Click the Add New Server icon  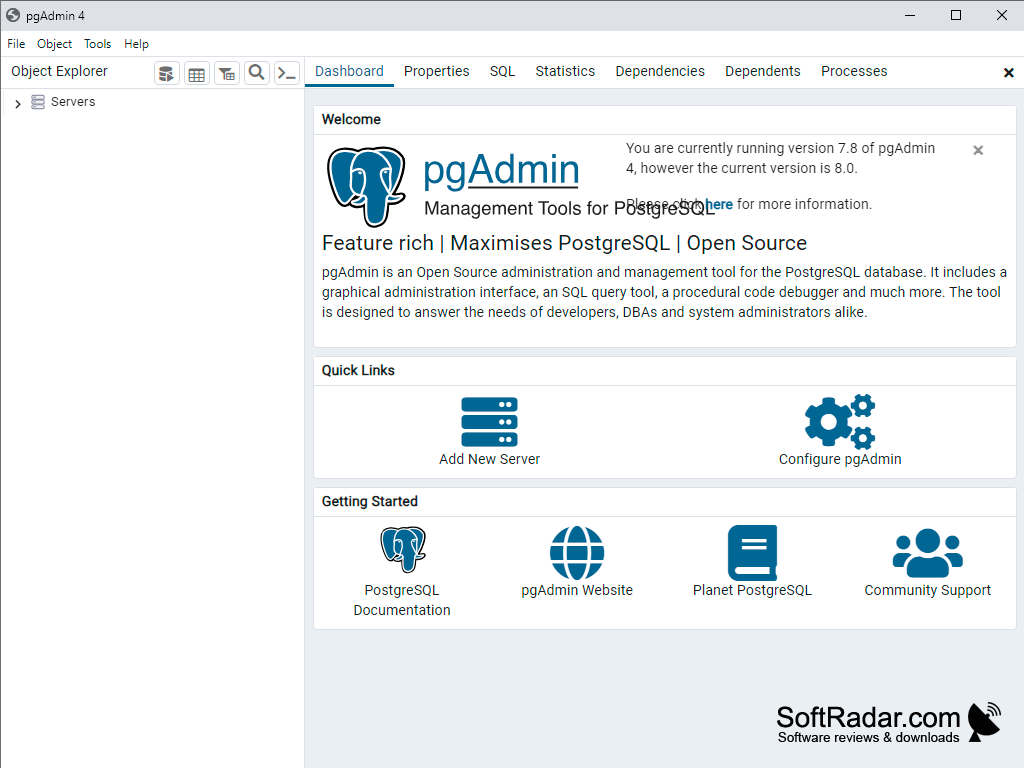489,422
